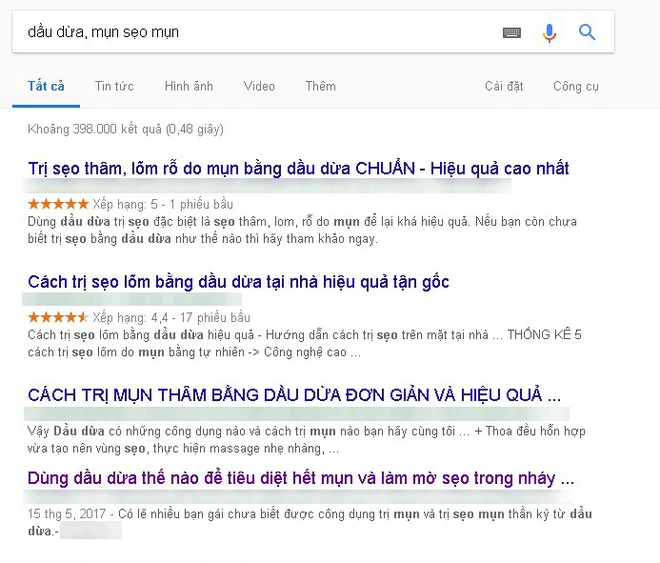Open the "Cài đặt" settings dropdown
Viewport: 660px width, 563px height.
(504, 86)
